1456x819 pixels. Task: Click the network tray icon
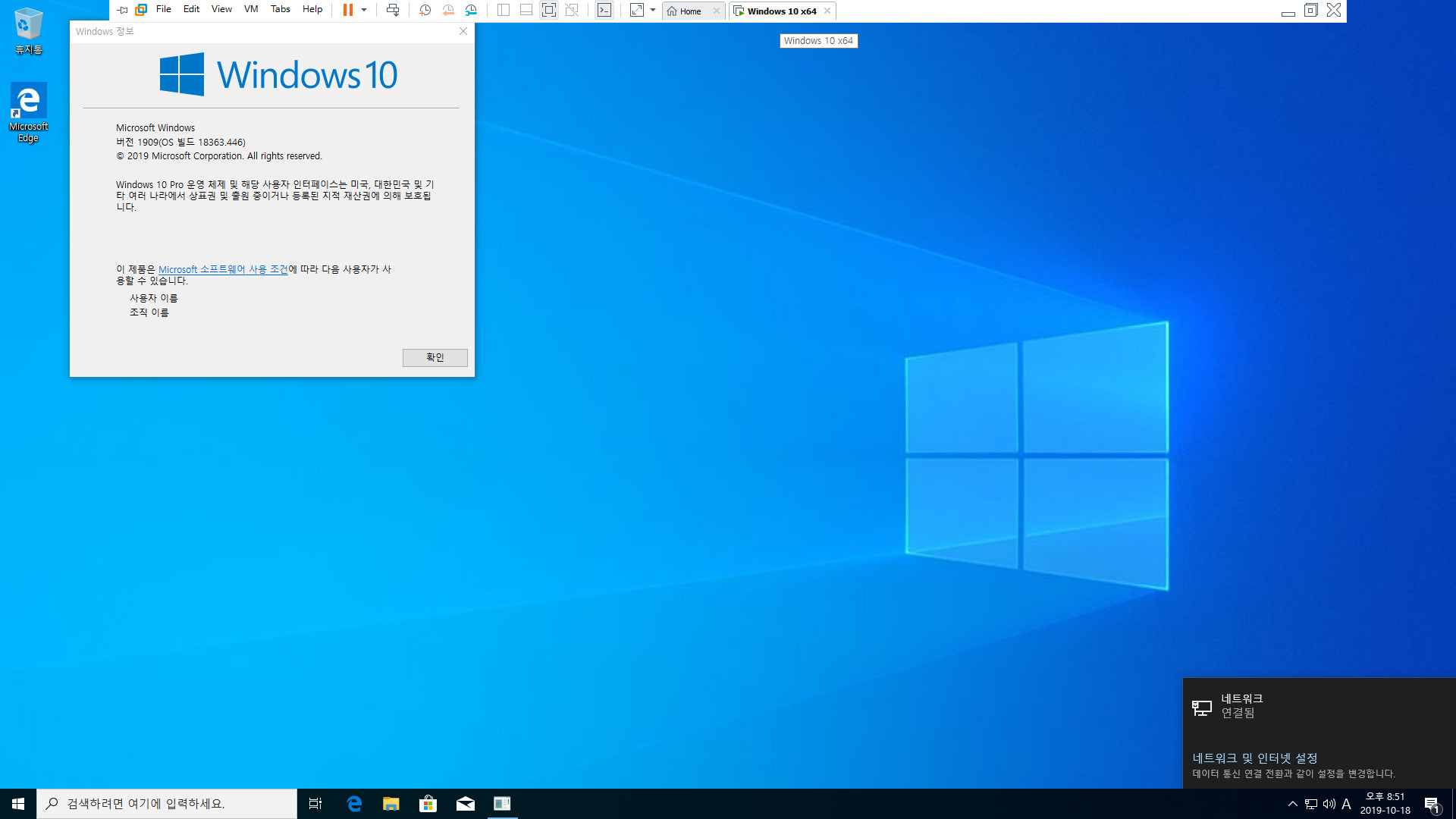point(1311,804)
